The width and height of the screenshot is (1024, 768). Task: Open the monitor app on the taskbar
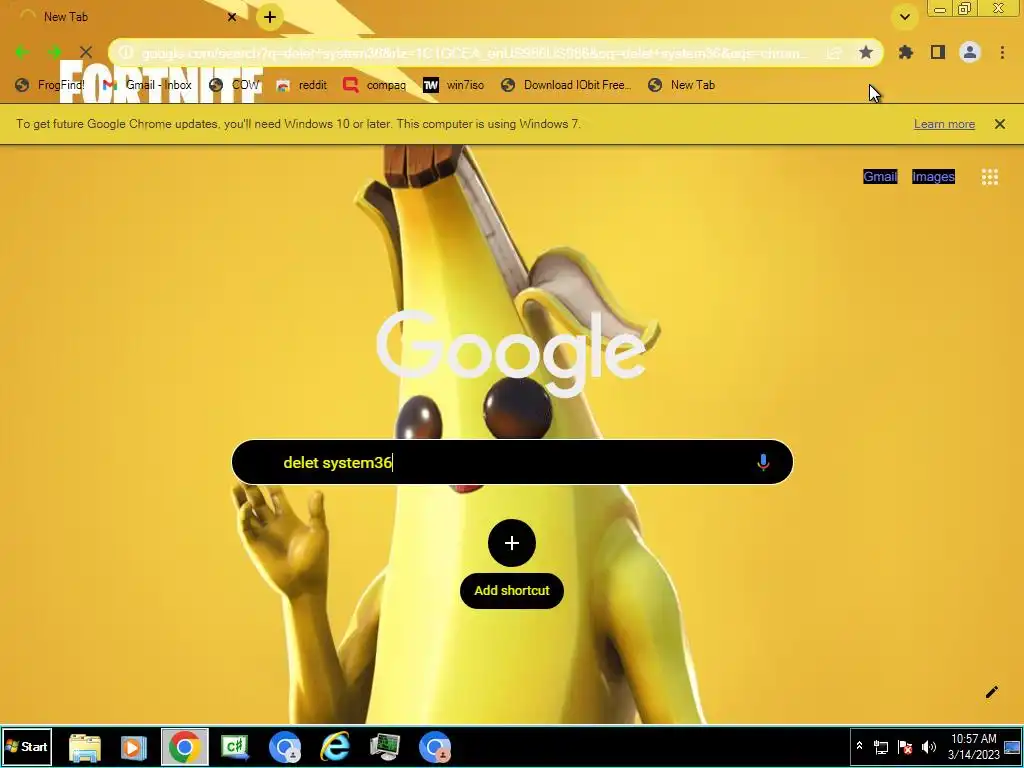[x=385, y=747]
